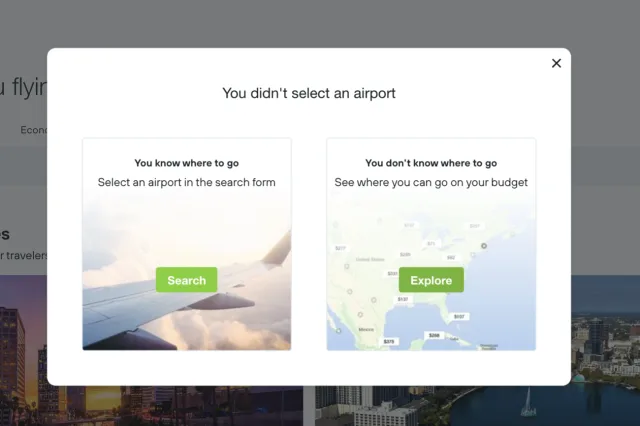640x426 pixels.
Task: Select the $375 price tag near Mexico
Action: coord(389,342)
